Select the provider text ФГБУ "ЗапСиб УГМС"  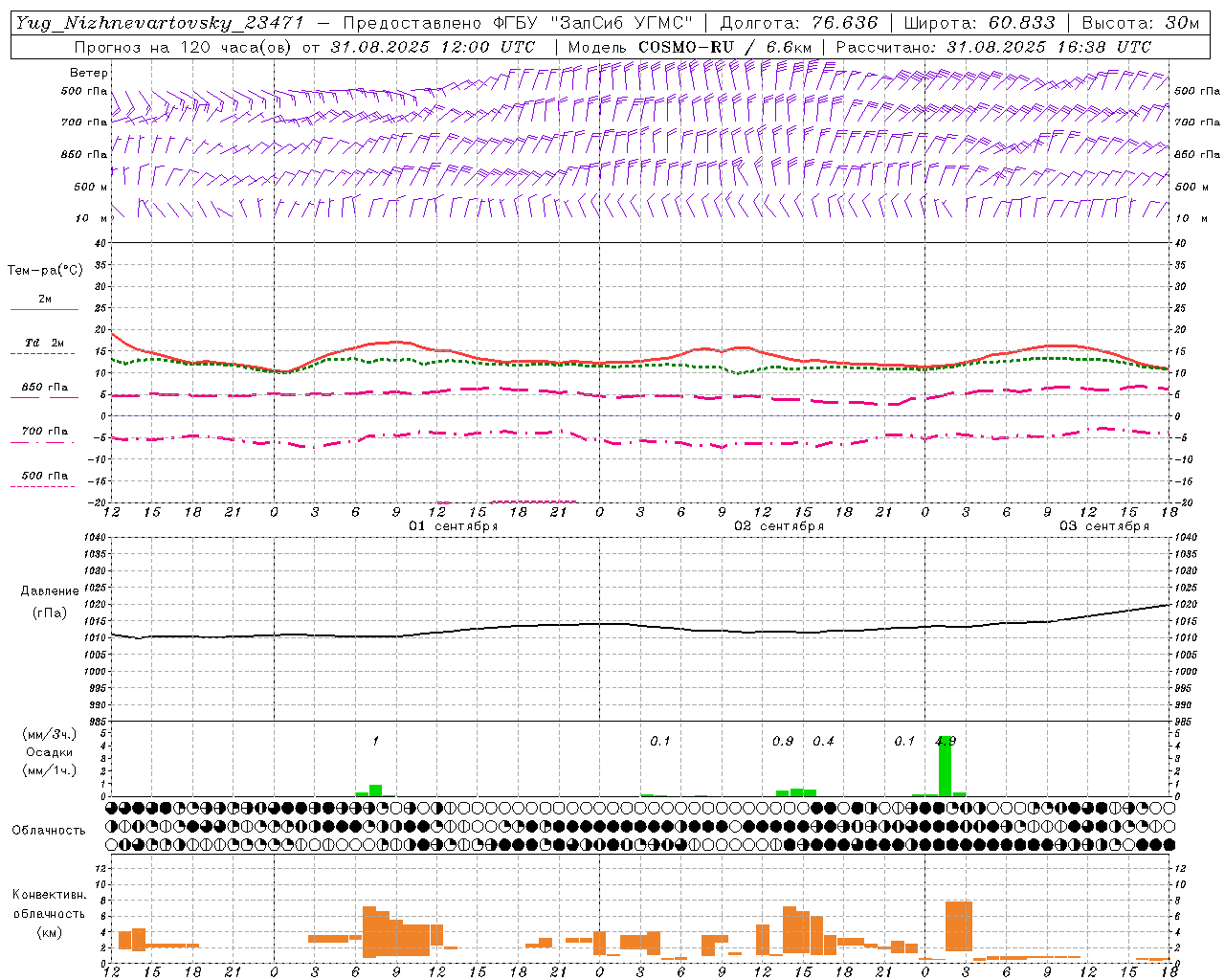[x=590, y=23]
